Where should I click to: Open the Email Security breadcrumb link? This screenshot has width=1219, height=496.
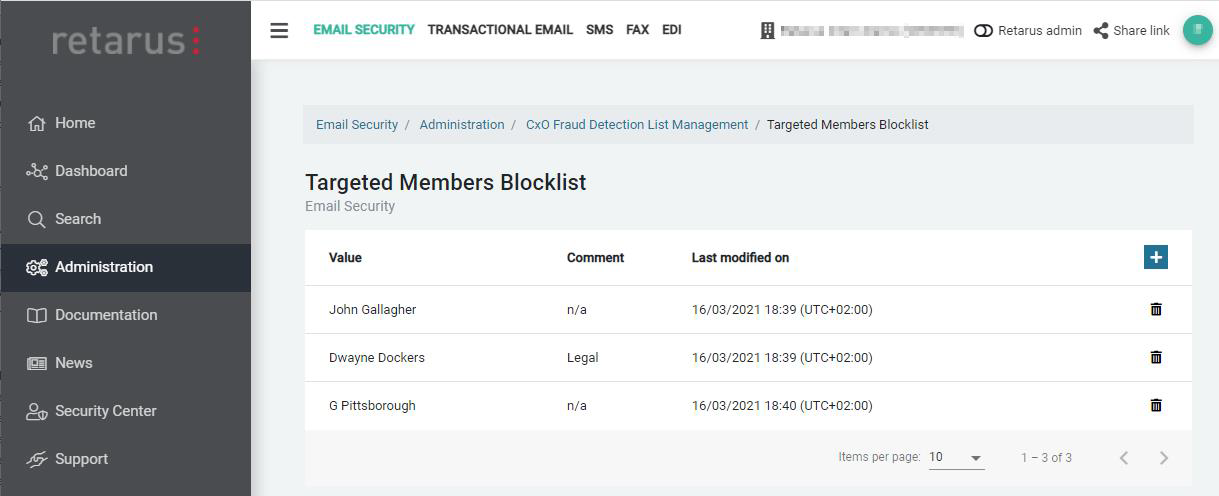click(357, 125)
